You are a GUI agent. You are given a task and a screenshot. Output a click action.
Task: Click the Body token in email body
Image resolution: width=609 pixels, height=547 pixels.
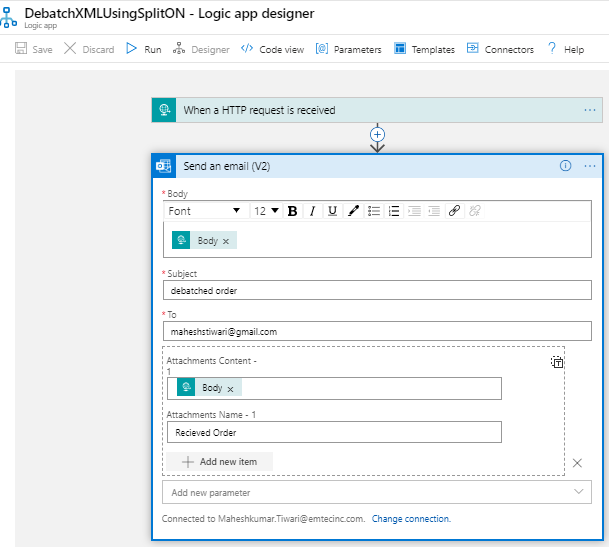coord(204,240)
